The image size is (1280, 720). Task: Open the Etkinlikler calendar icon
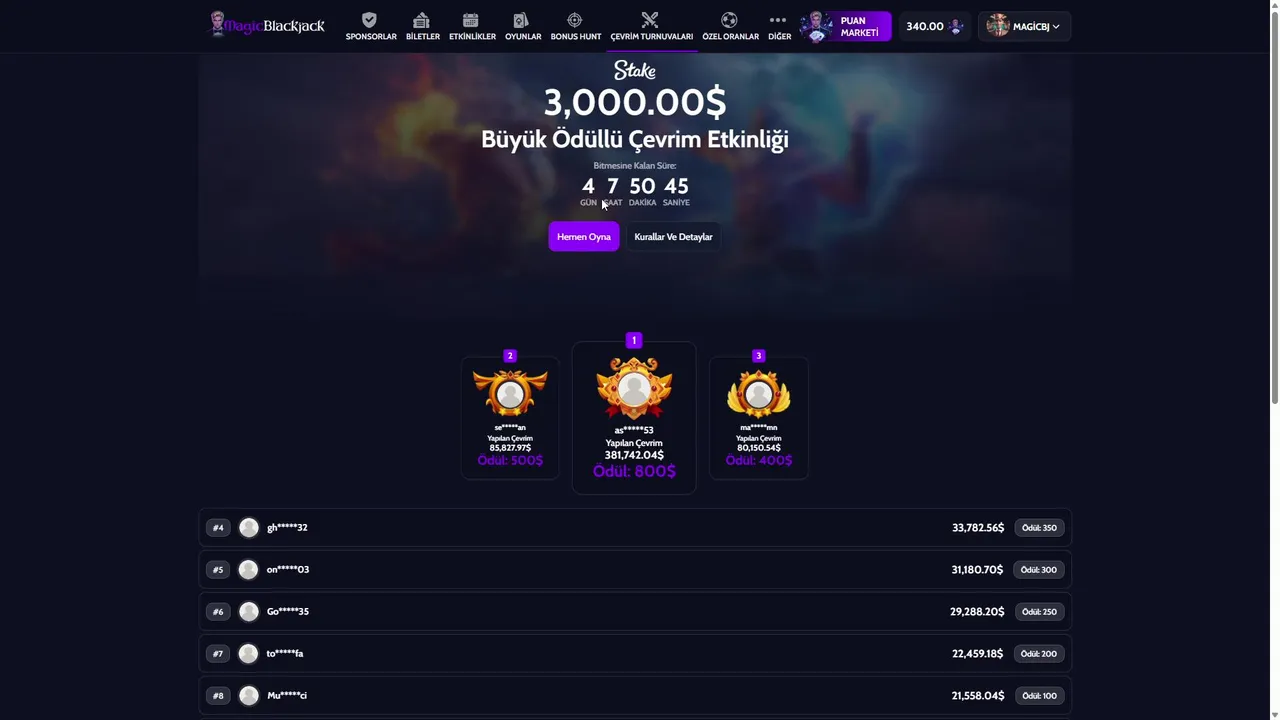click(x=471, y=20)
